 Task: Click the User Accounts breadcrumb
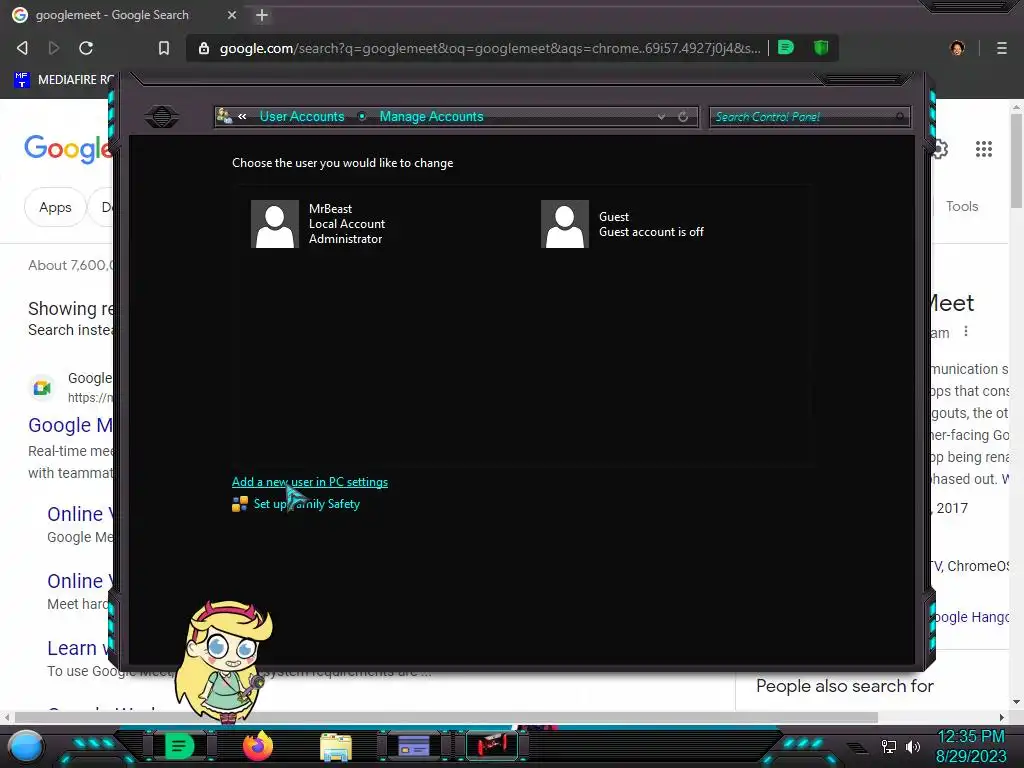(x=302, y=116)
